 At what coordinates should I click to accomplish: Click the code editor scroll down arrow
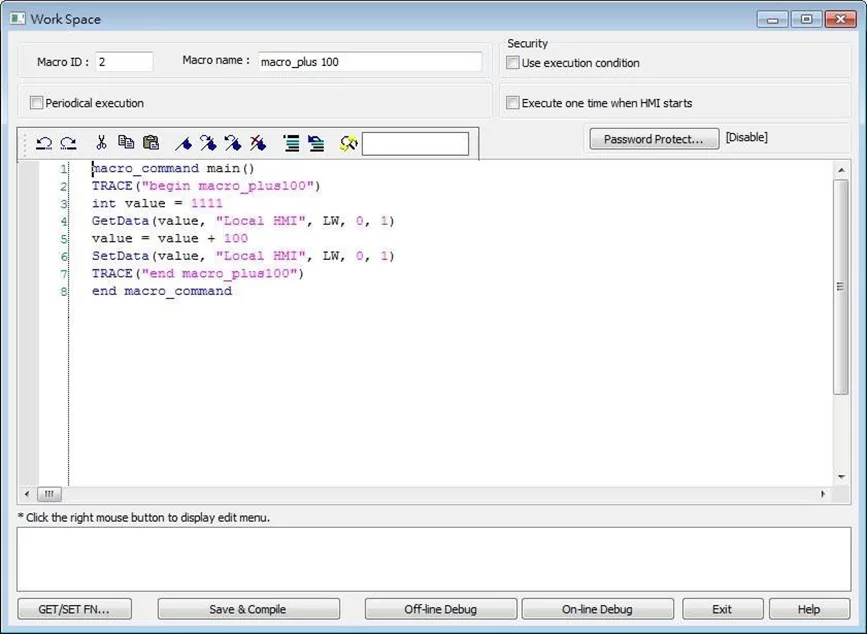coord(841,476)
